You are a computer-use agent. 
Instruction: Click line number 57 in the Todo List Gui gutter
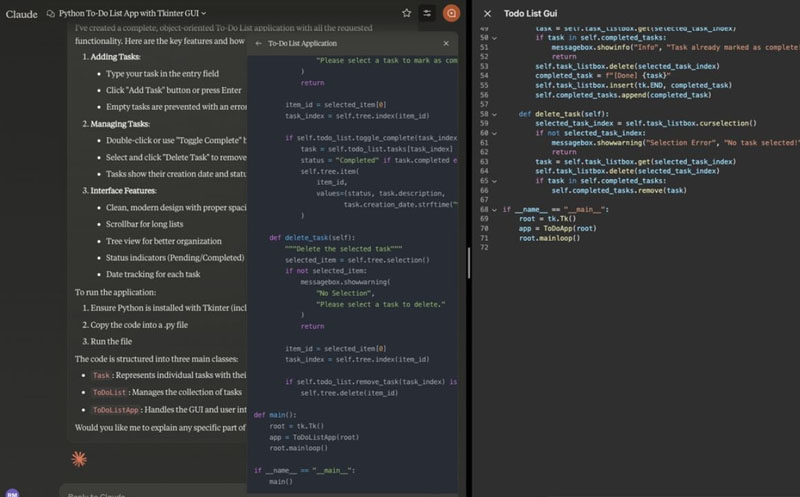pyautogui.click(x=484, y=105)
